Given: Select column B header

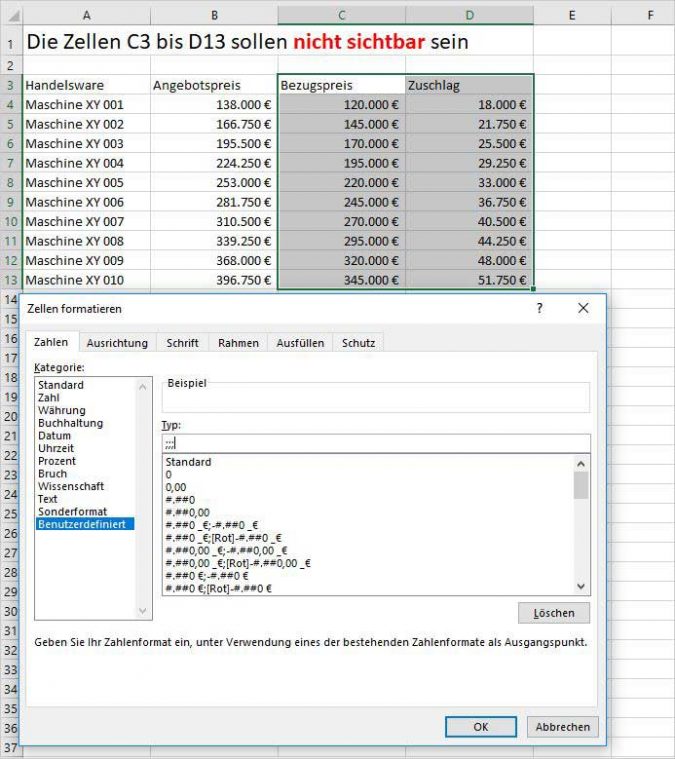Looking at the screenshot, I should (214, 15).
